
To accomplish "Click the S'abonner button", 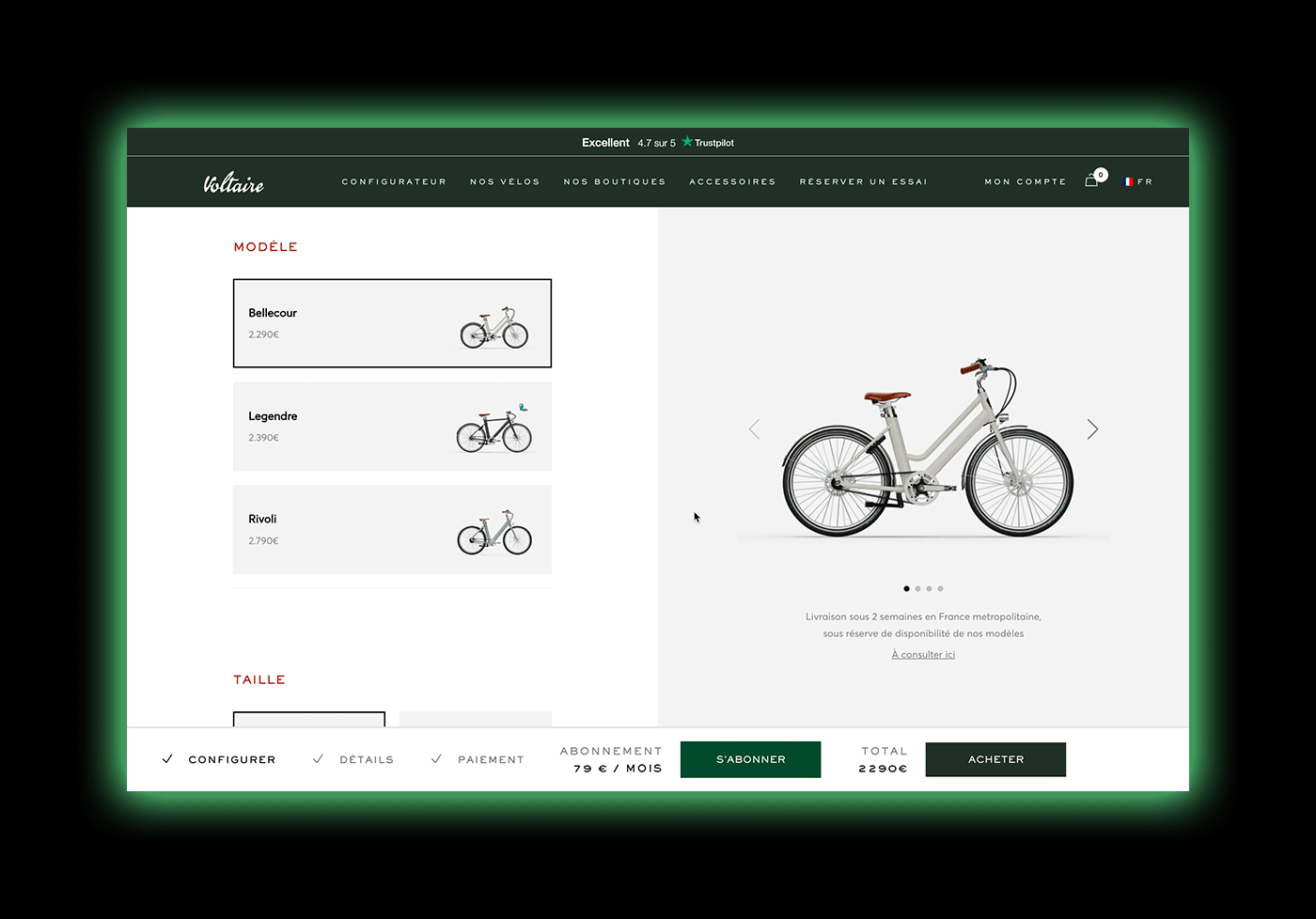I will (750, 759).
